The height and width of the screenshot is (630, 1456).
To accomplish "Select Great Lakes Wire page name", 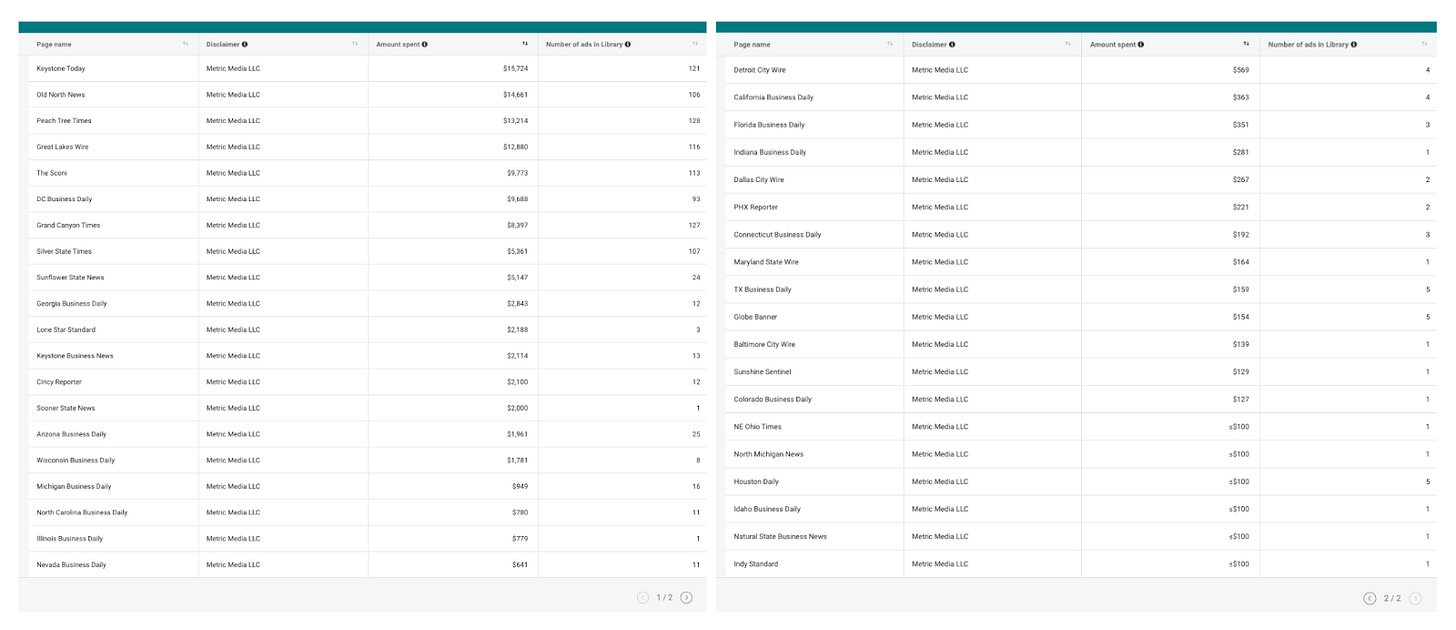I will pyautogui.click(x=62, y=147).
